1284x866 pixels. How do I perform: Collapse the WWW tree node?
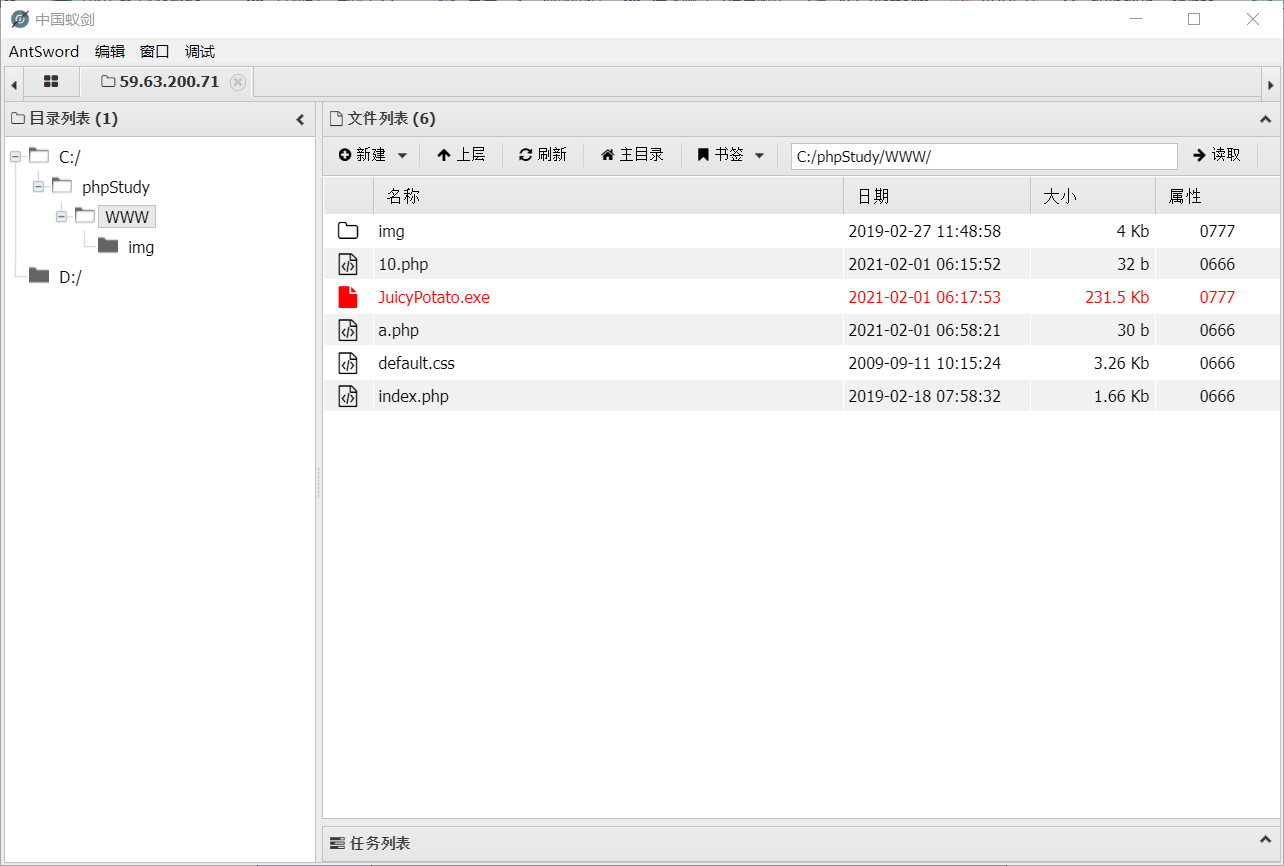coord(61,216)
